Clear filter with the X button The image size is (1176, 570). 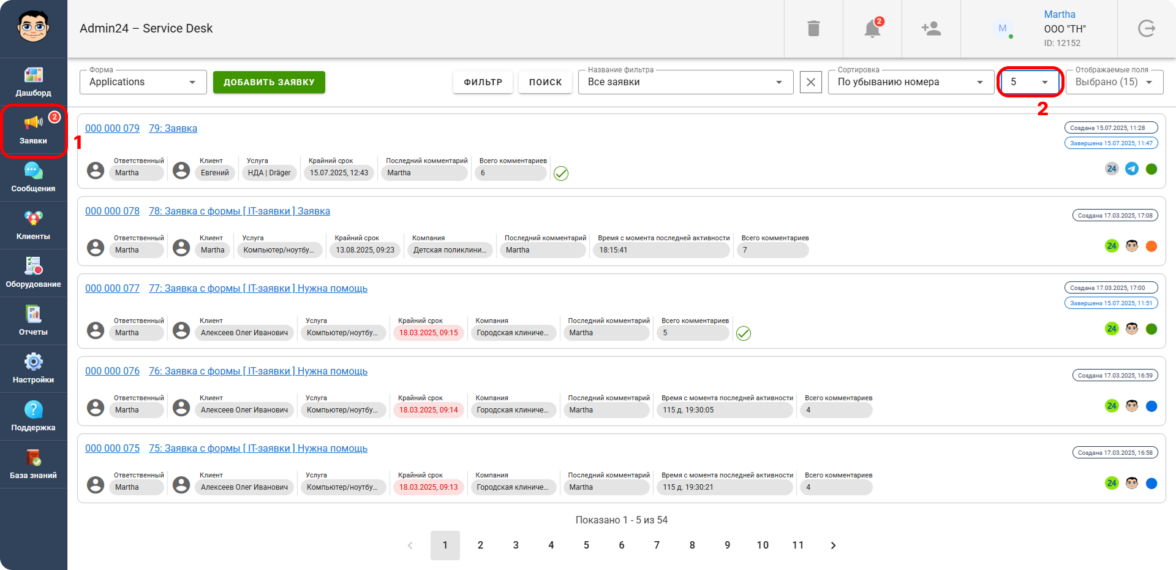point(811,82)
